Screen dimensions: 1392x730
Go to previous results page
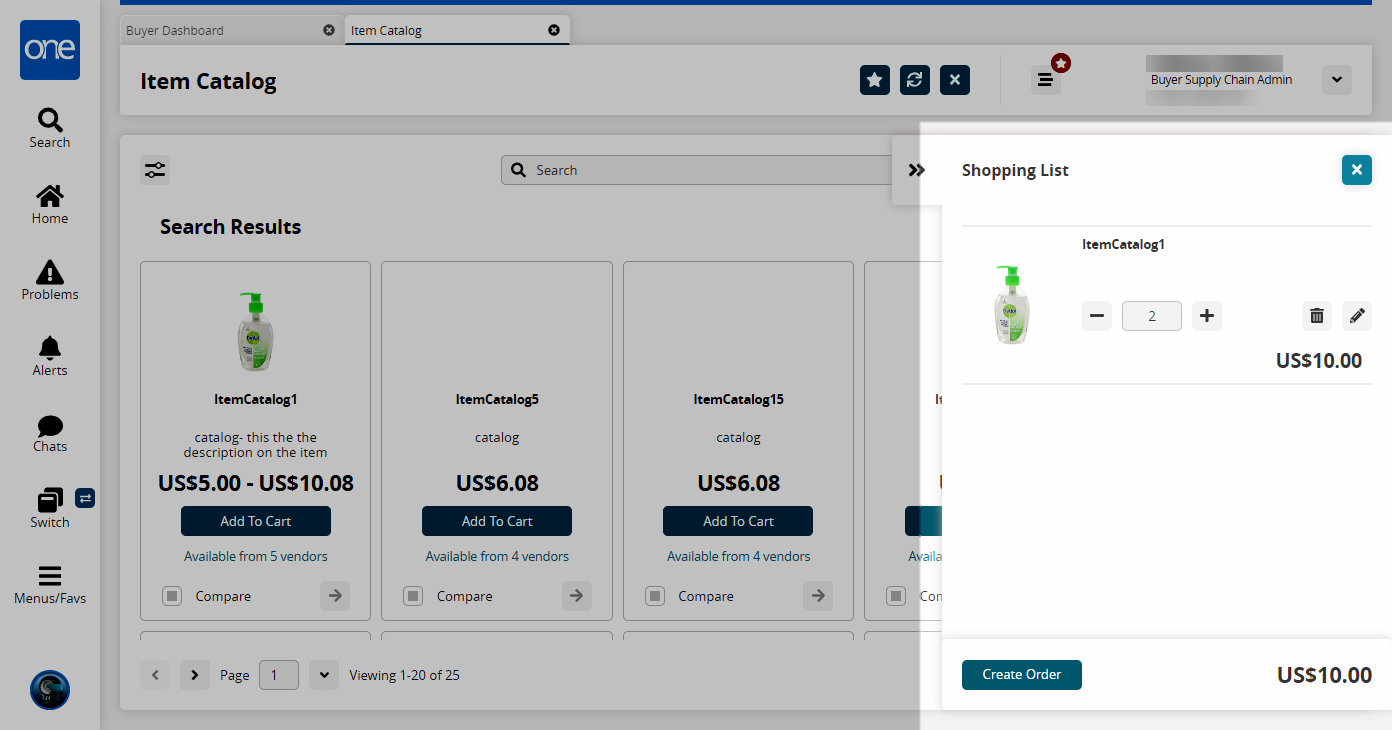155,675
